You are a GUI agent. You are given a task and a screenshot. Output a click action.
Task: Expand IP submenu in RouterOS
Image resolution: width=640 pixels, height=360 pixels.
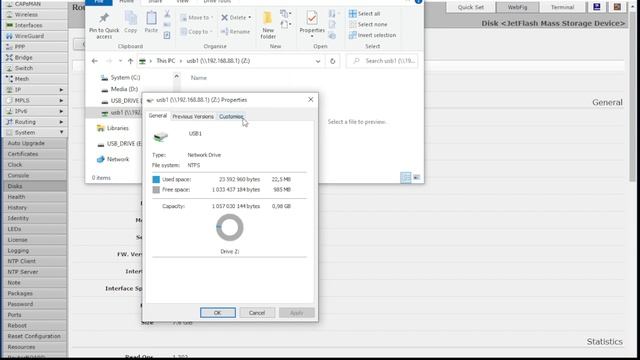34,90
